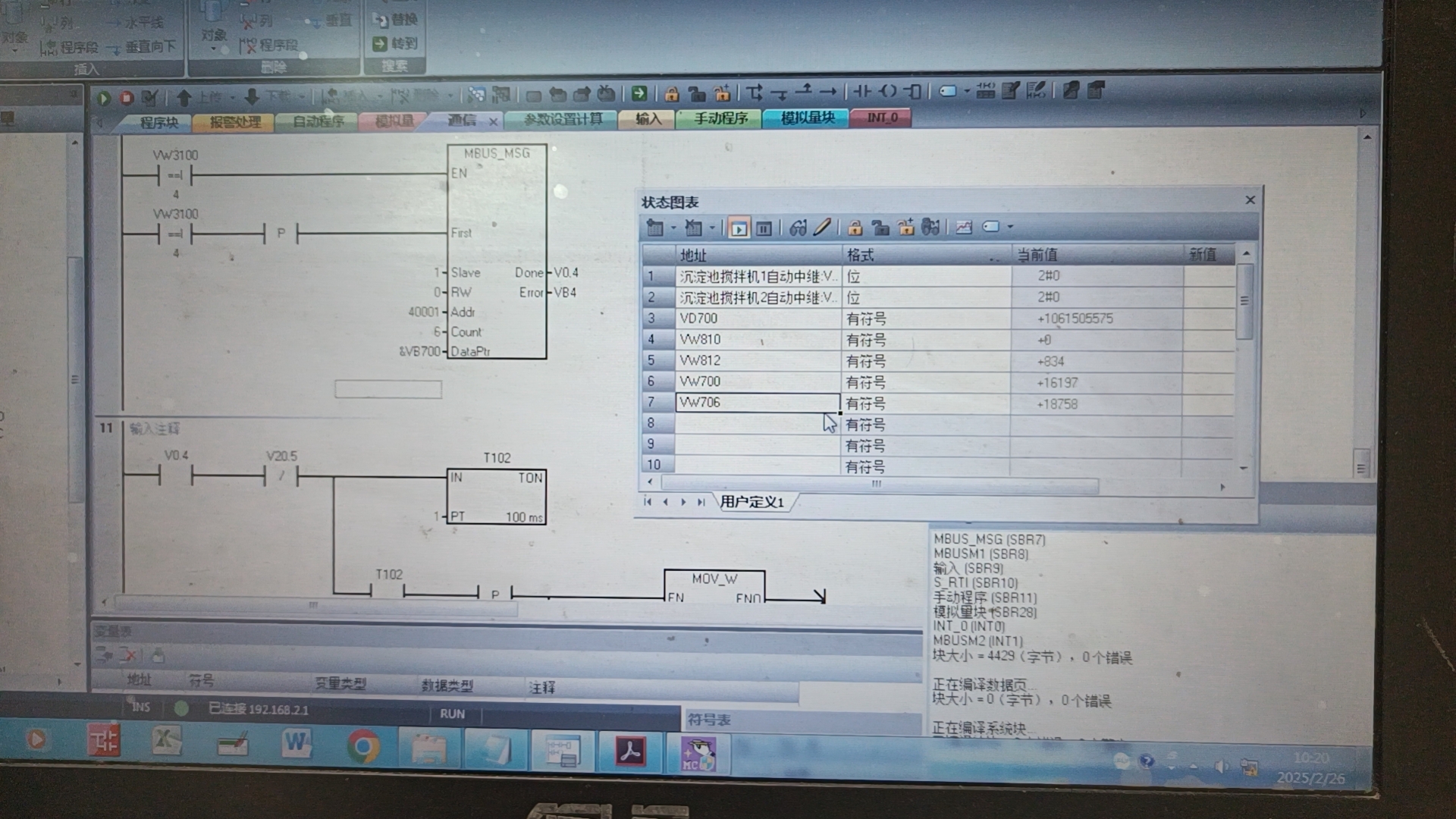Switch to the INT_0 tab

882,118
